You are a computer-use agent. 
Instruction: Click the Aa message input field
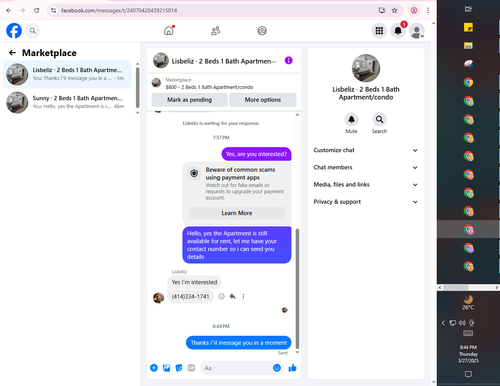pyautogui.click(x=237, y=368)
